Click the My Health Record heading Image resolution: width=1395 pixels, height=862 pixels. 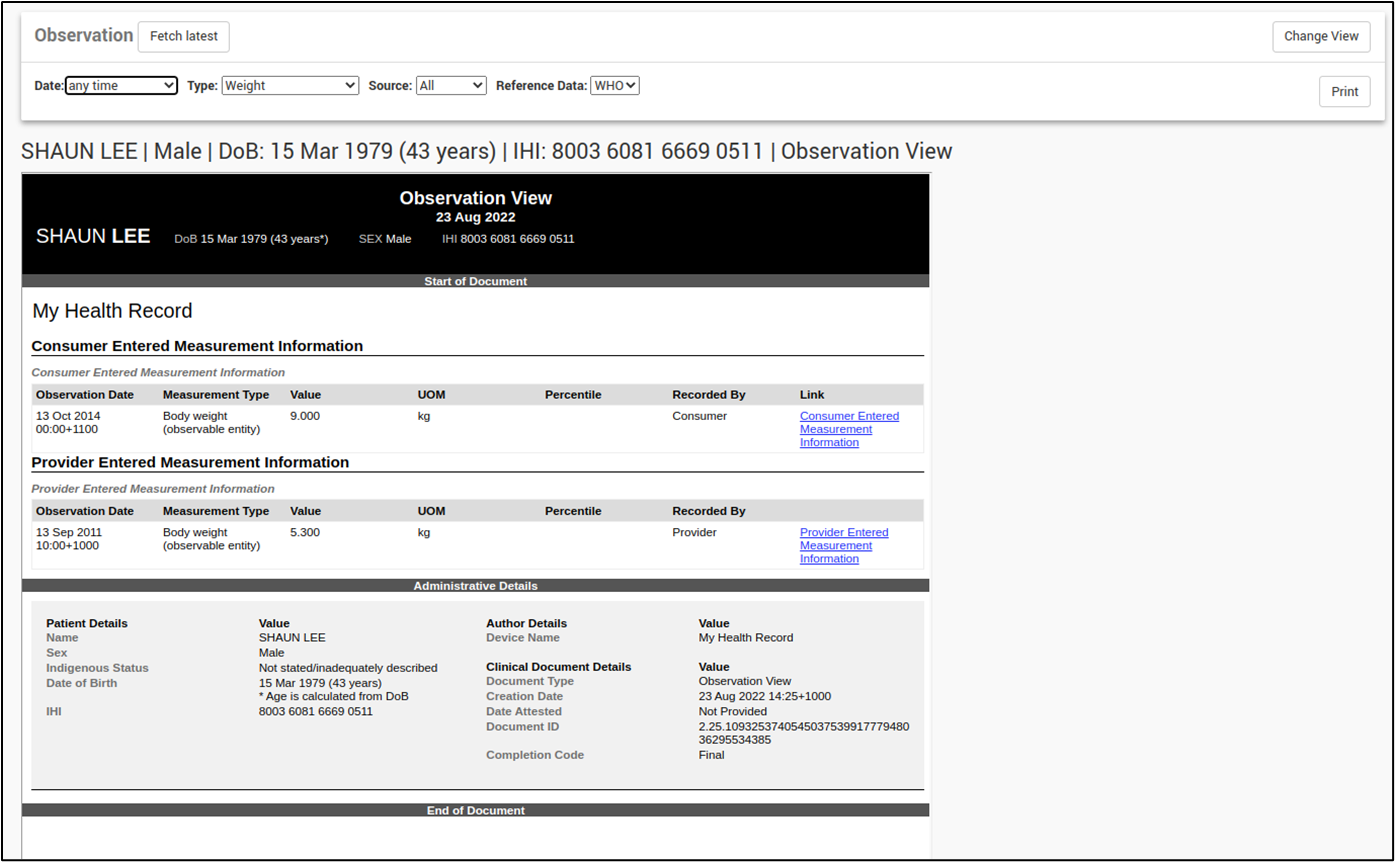112,311
